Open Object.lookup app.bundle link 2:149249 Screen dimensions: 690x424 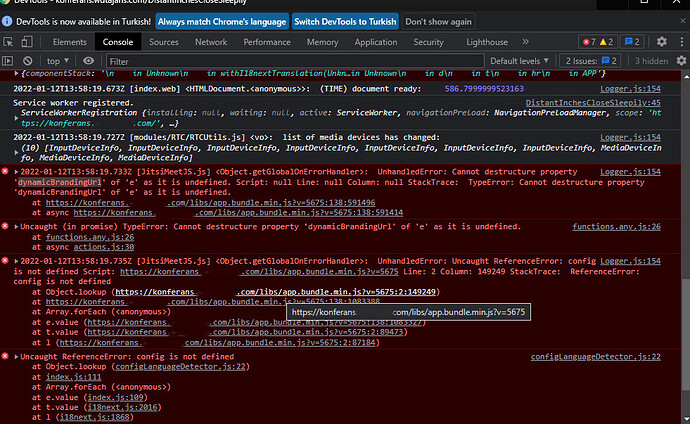pos(275,292)
